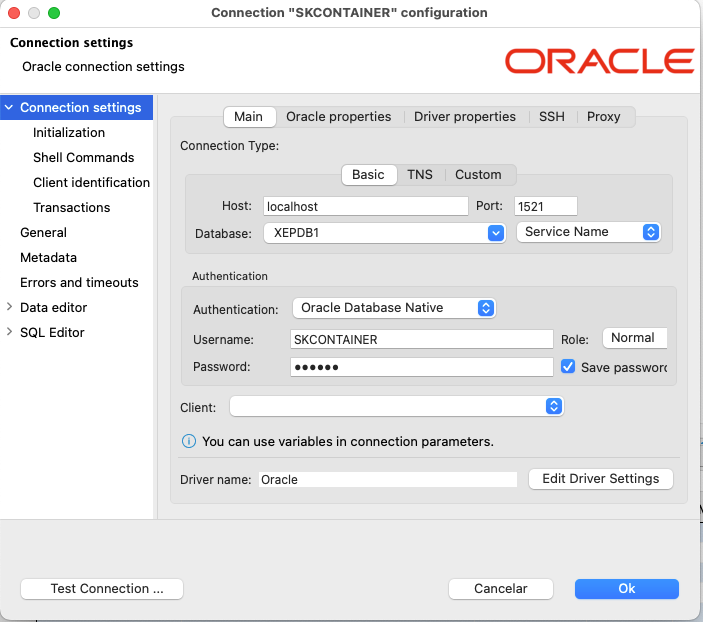Expand the Data editor tree node
This screenshot has height=622, width=703.
tap(10, 308)
